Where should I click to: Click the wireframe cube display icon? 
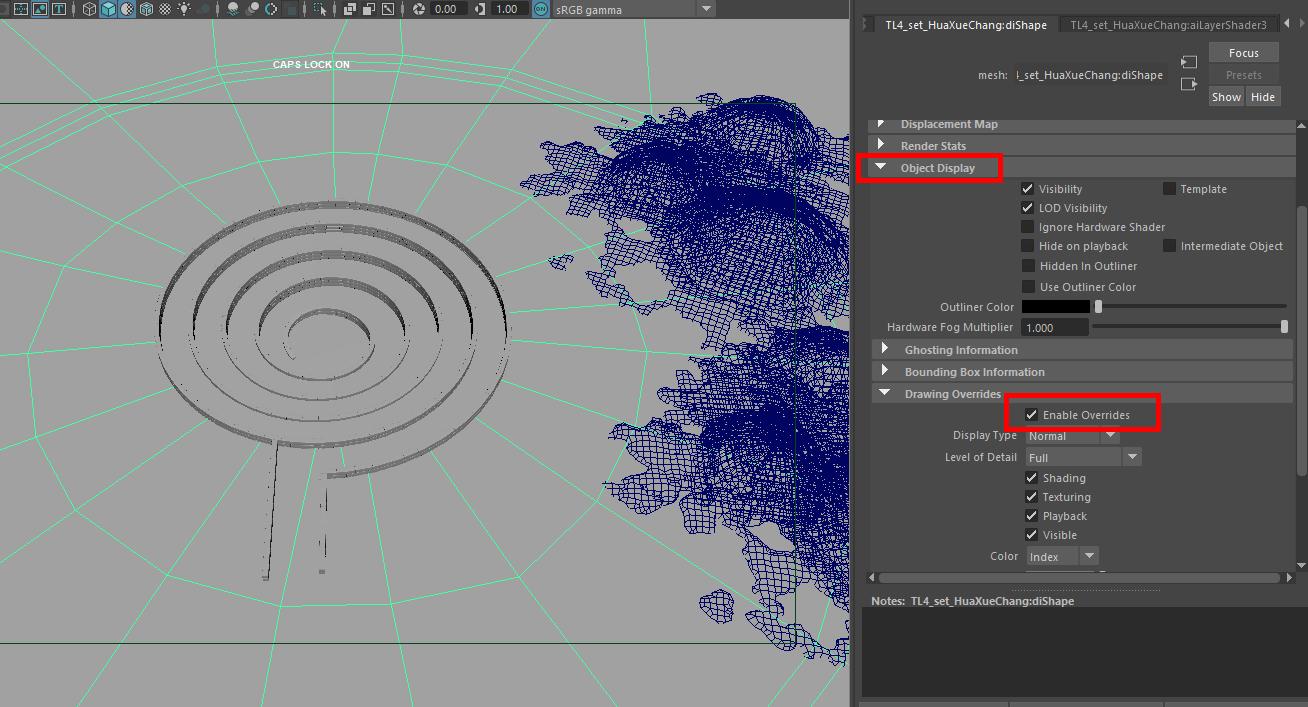point(89,9)
